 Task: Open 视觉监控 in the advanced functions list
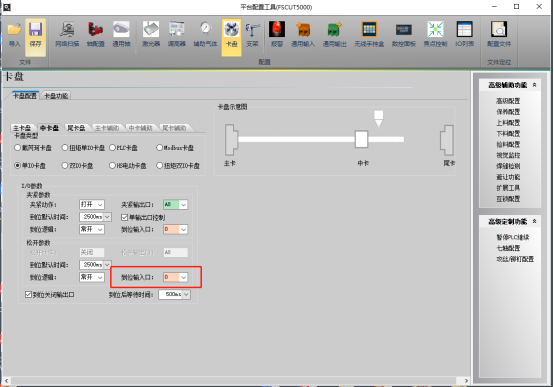coord(508,155)
